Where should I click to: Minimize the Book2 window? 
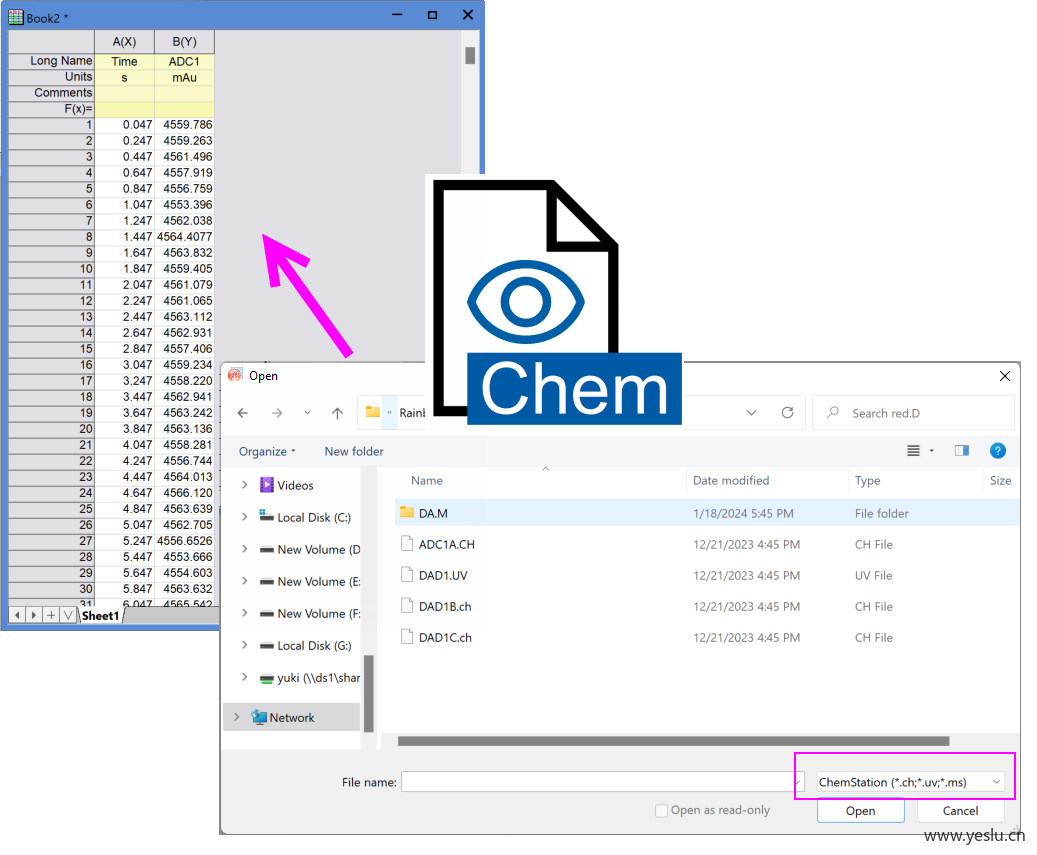pyautogui.click(x=397, y=15)
